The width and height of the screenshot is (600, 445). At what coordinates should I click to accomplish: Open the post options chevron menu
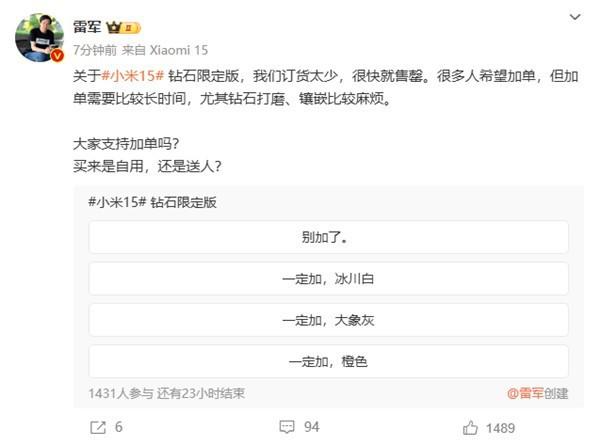point(575,17)
